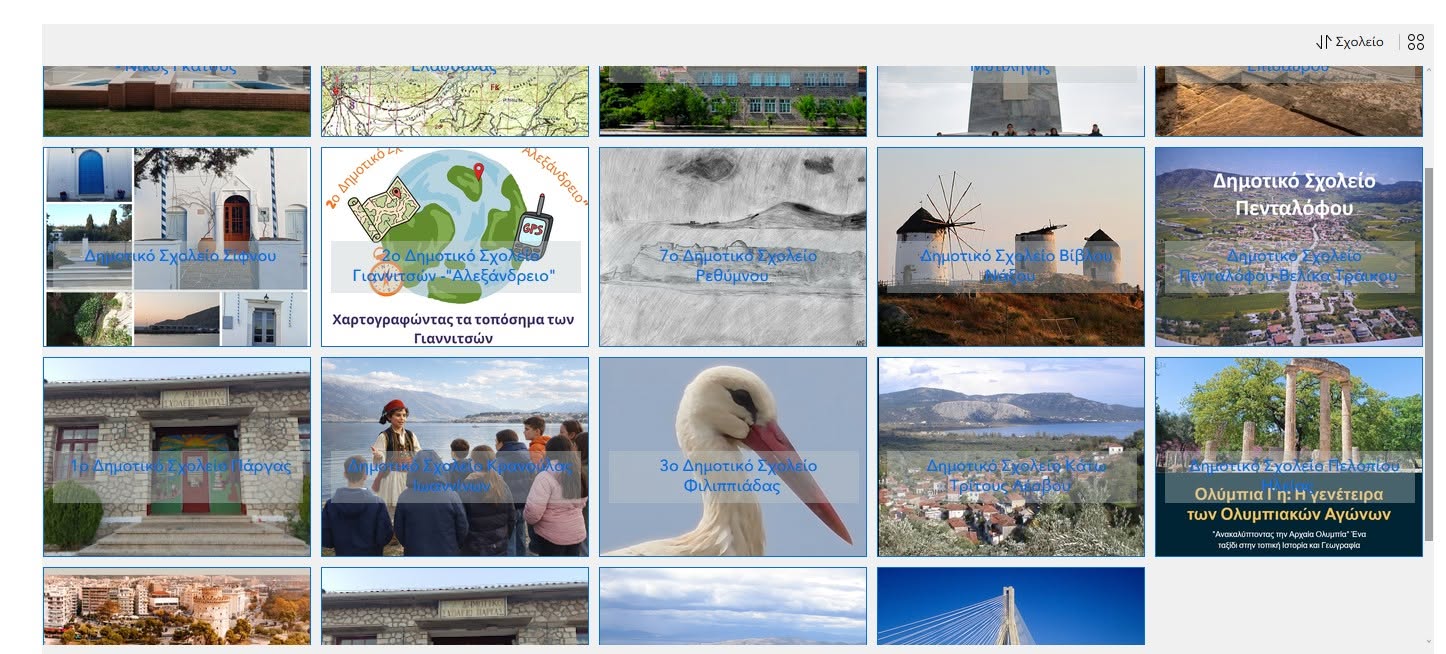Open the school building with trees thumbnail
Viewport: 1446px width, 654px height.
point(733,101)
